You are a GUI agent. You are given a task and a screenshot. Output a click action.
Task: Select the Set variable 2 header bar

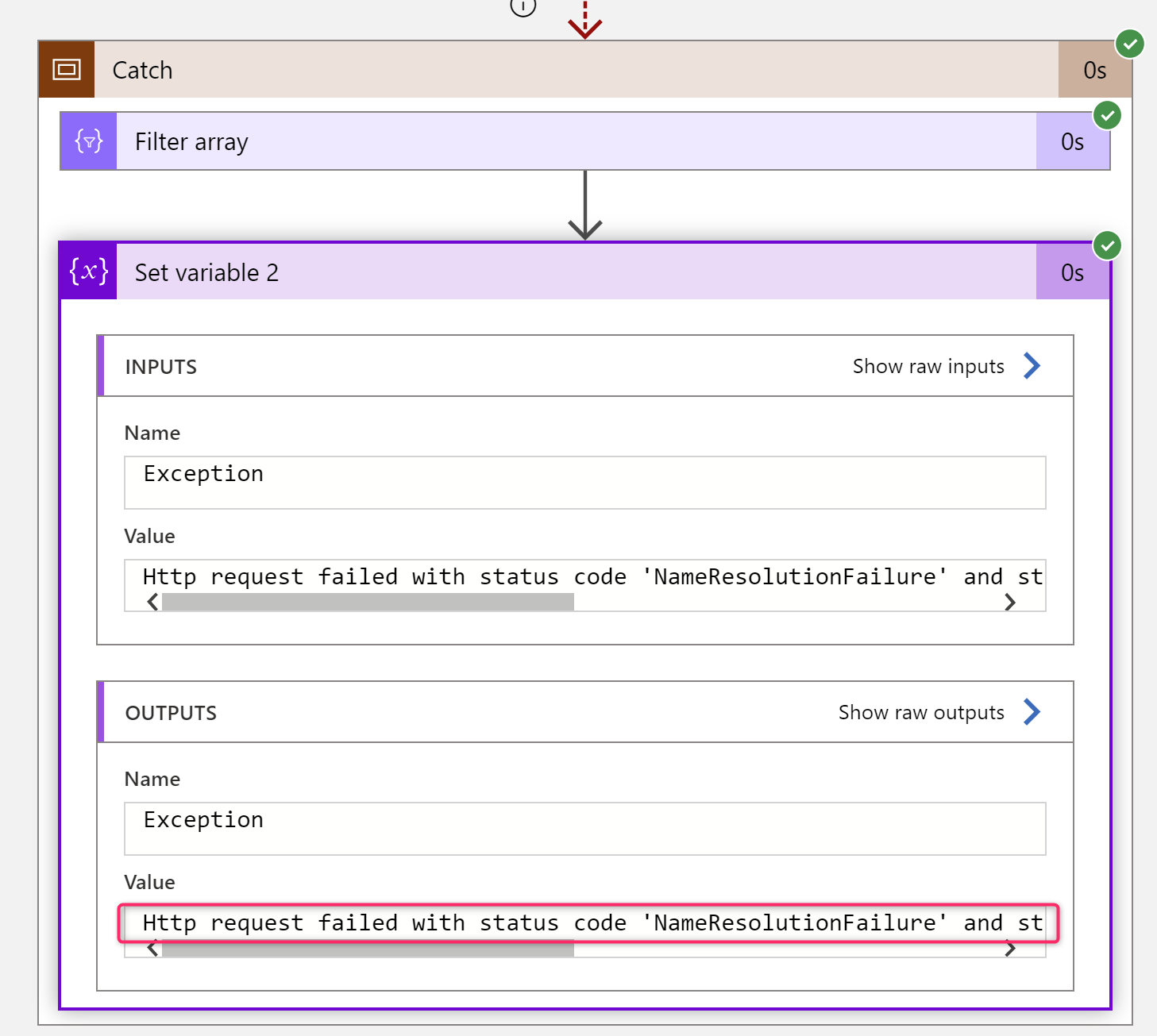point(556,272)
